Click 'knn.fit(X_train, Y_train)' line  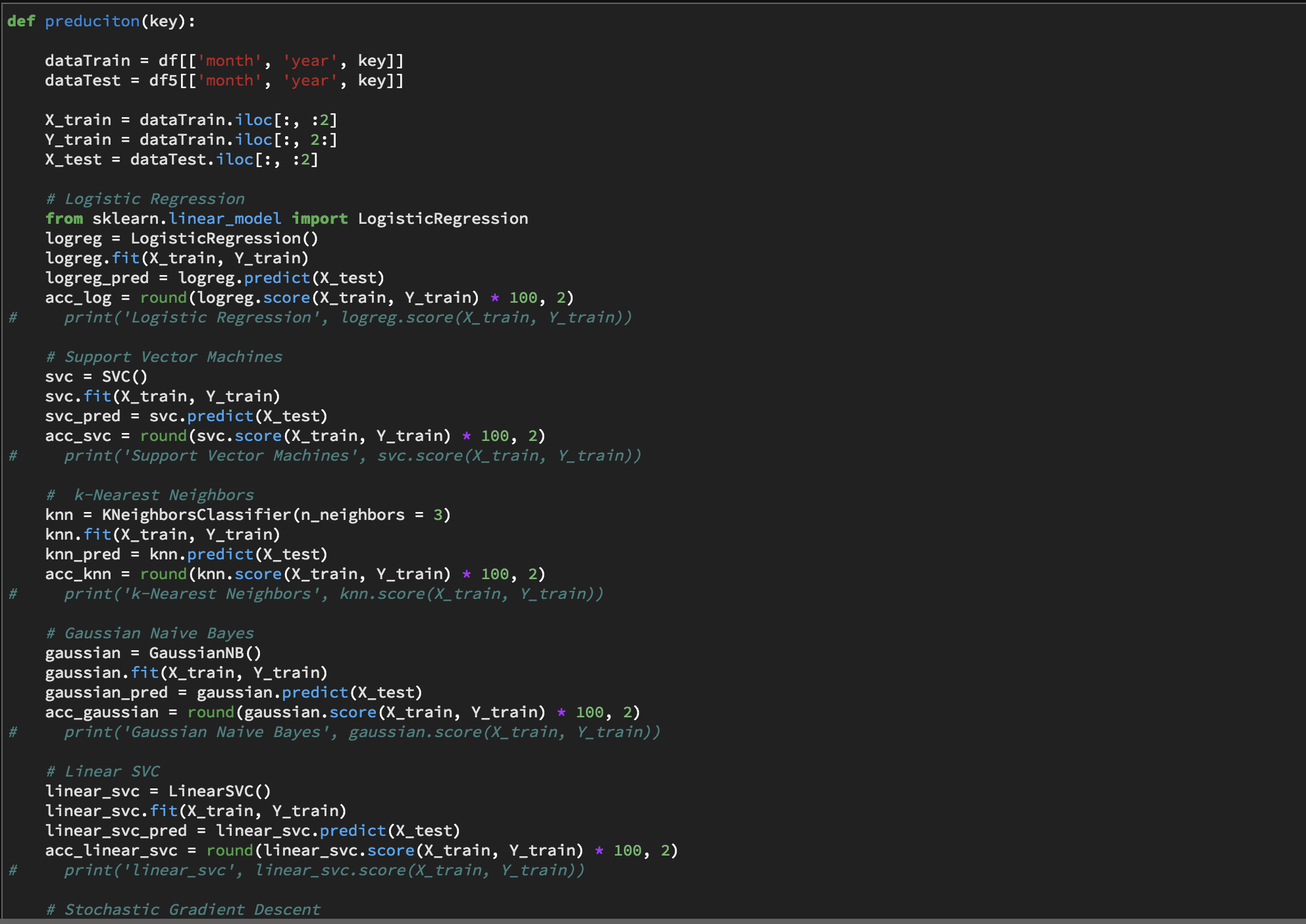point(163,534)
